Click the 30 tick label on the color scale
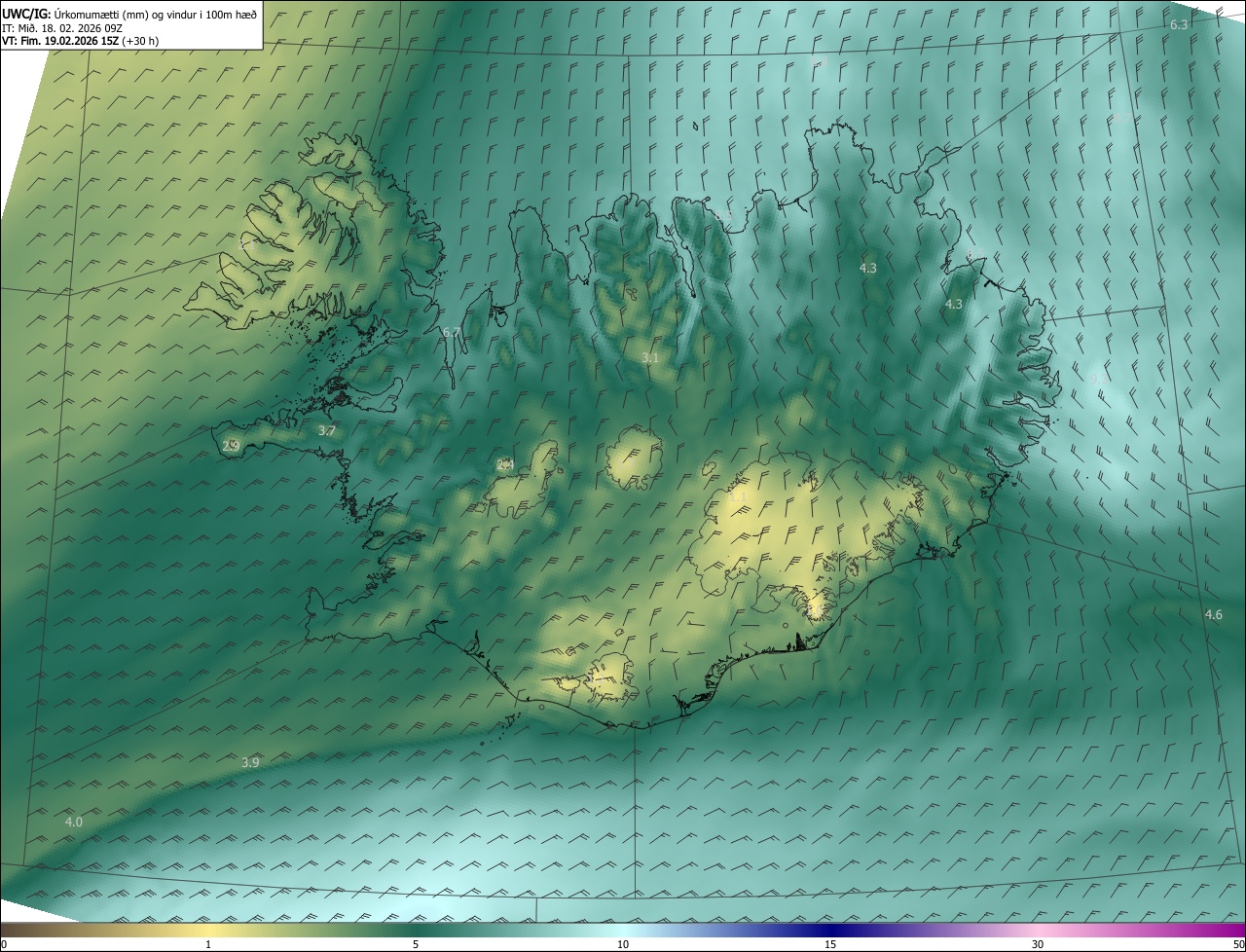The width and height of the screenshot is (1246, 952). coord(1038,944)
